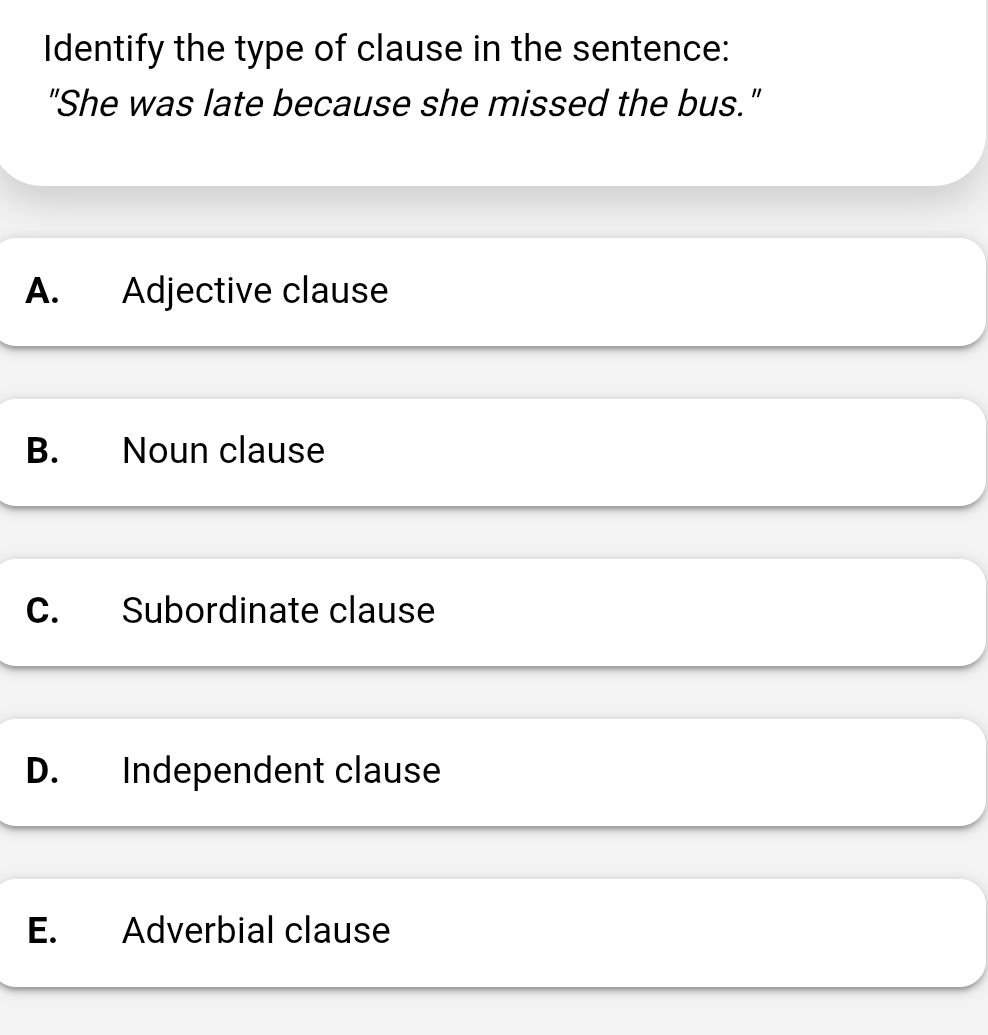This screenshot has height=1035, width=988.
Task: Select answer option E, Adverbial clause
Action: click(x=494, y=931)
